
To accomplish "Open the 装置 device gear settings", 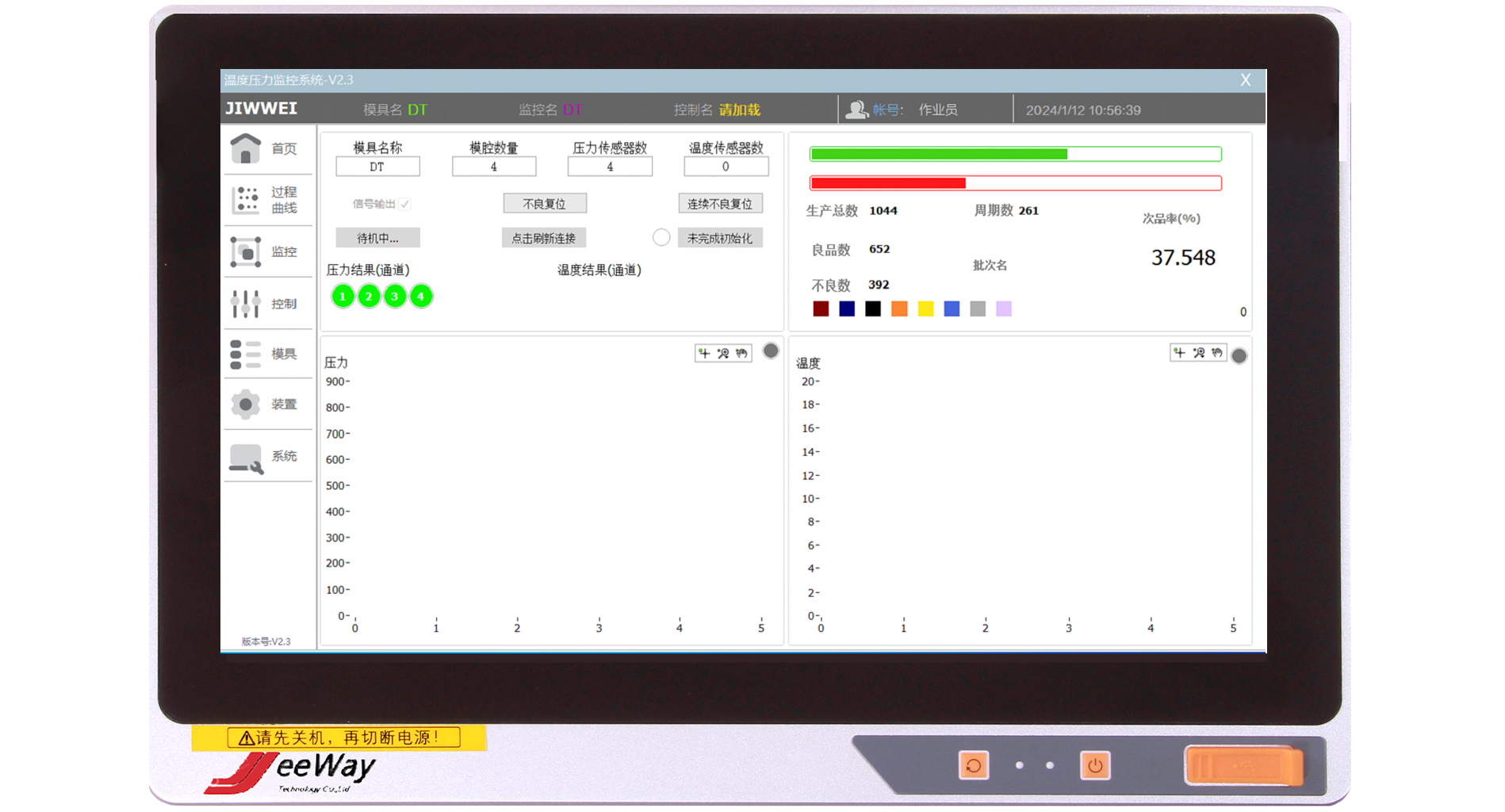I will pos(265,404).
